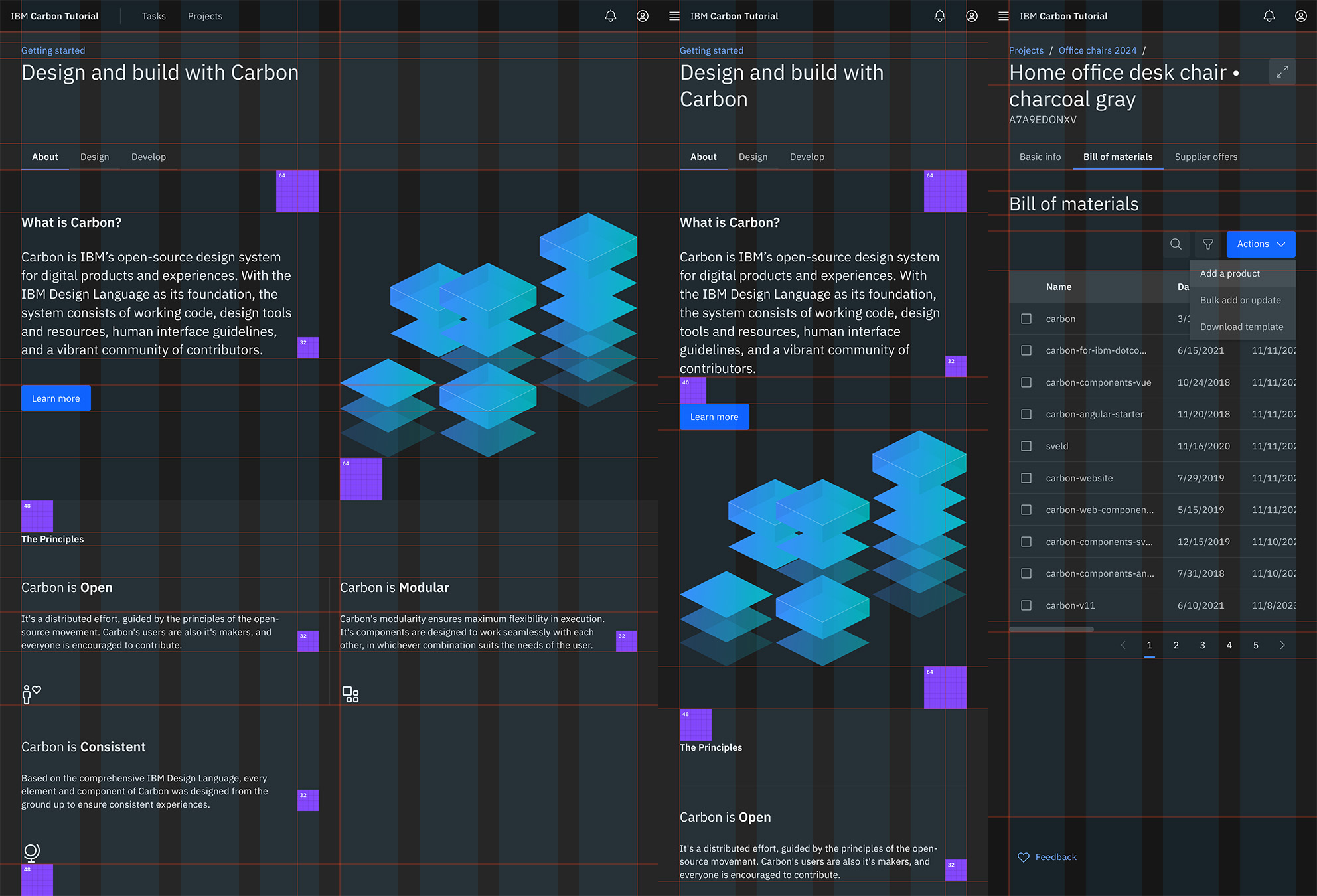The height and width of the screenshot is (896, 1317).
Task: Open the Supplier offers tab
Action: [1206, 157]
